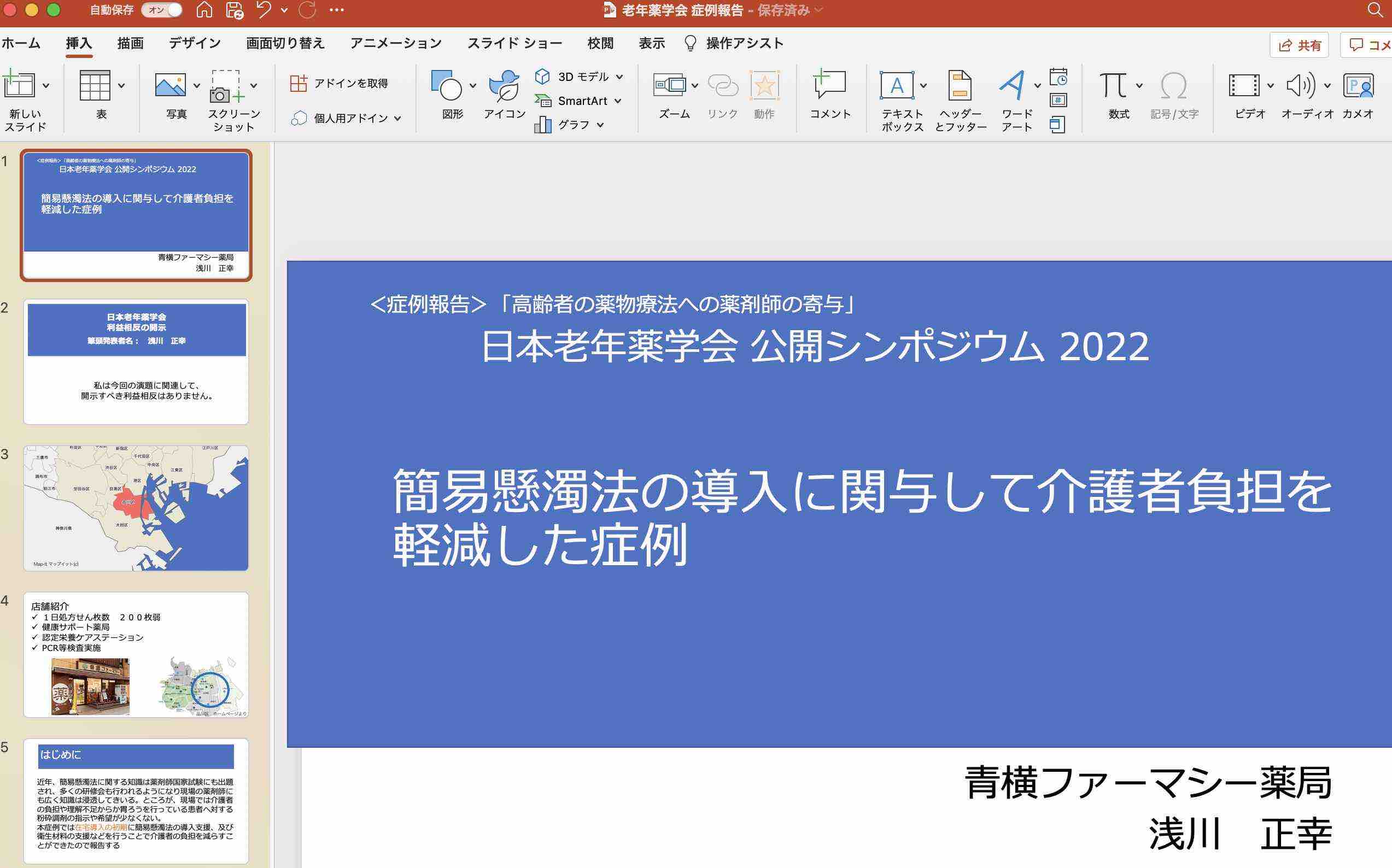Screen dimensions: 1392x868
Task: Open the Transitions (画面切り替え) tab
Action: point(285,43)
